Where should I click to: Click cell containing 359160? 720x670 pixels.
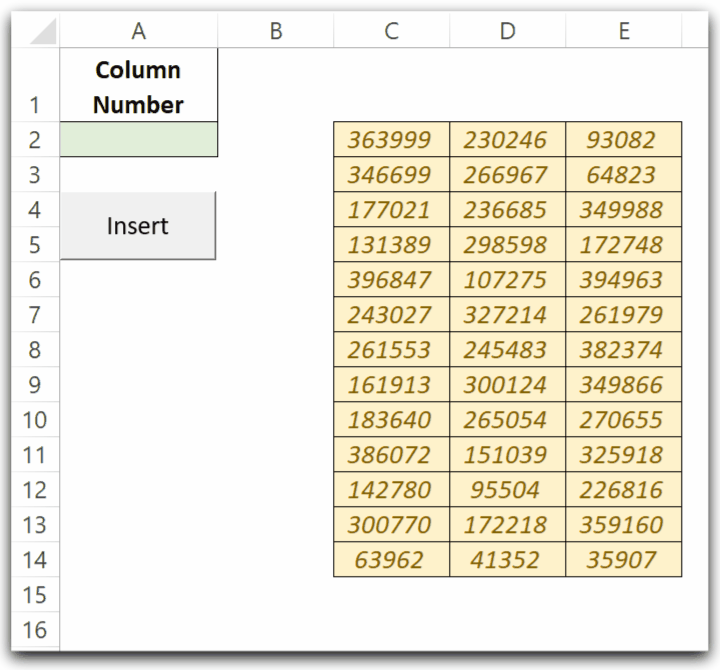(624, 524)
